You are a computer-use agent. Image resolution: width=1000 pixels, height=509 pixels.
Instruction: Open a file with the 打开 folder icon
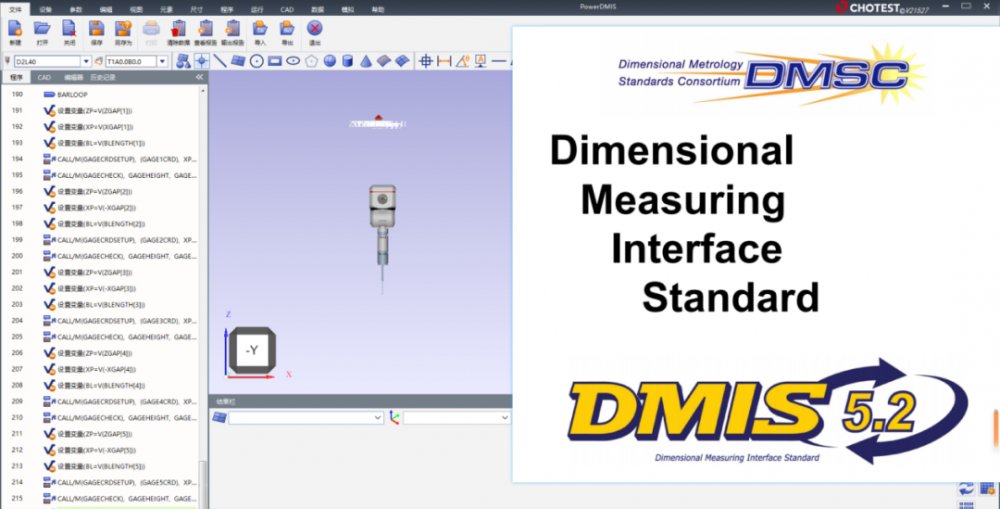(42, 32)
